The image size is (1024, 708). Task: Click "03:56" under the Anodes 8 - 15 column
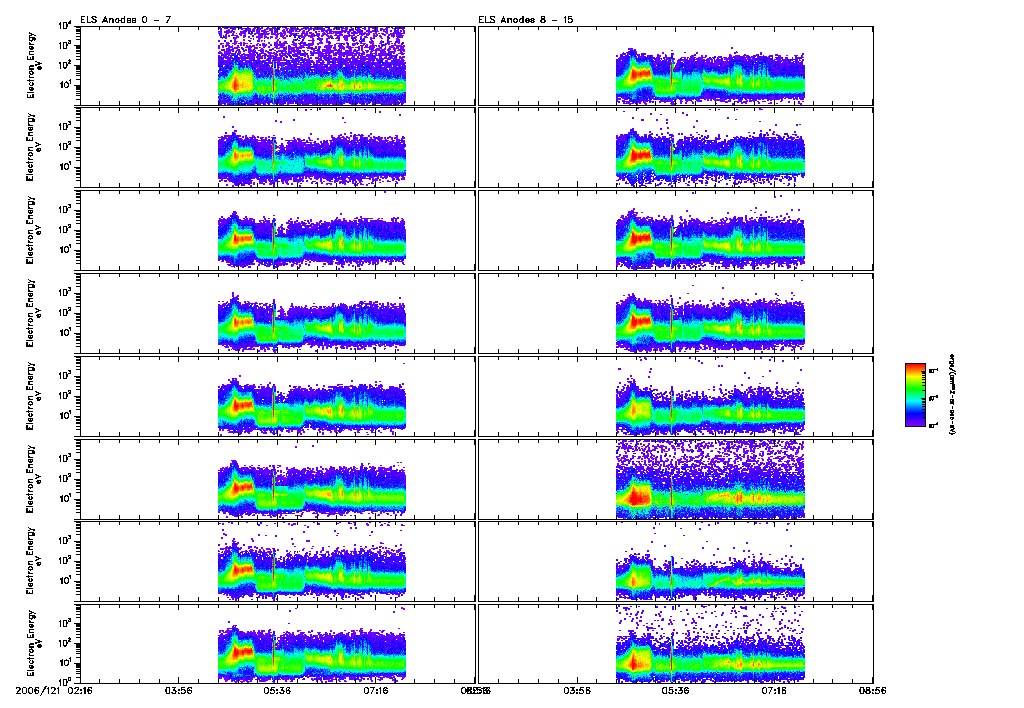[577, 690]
